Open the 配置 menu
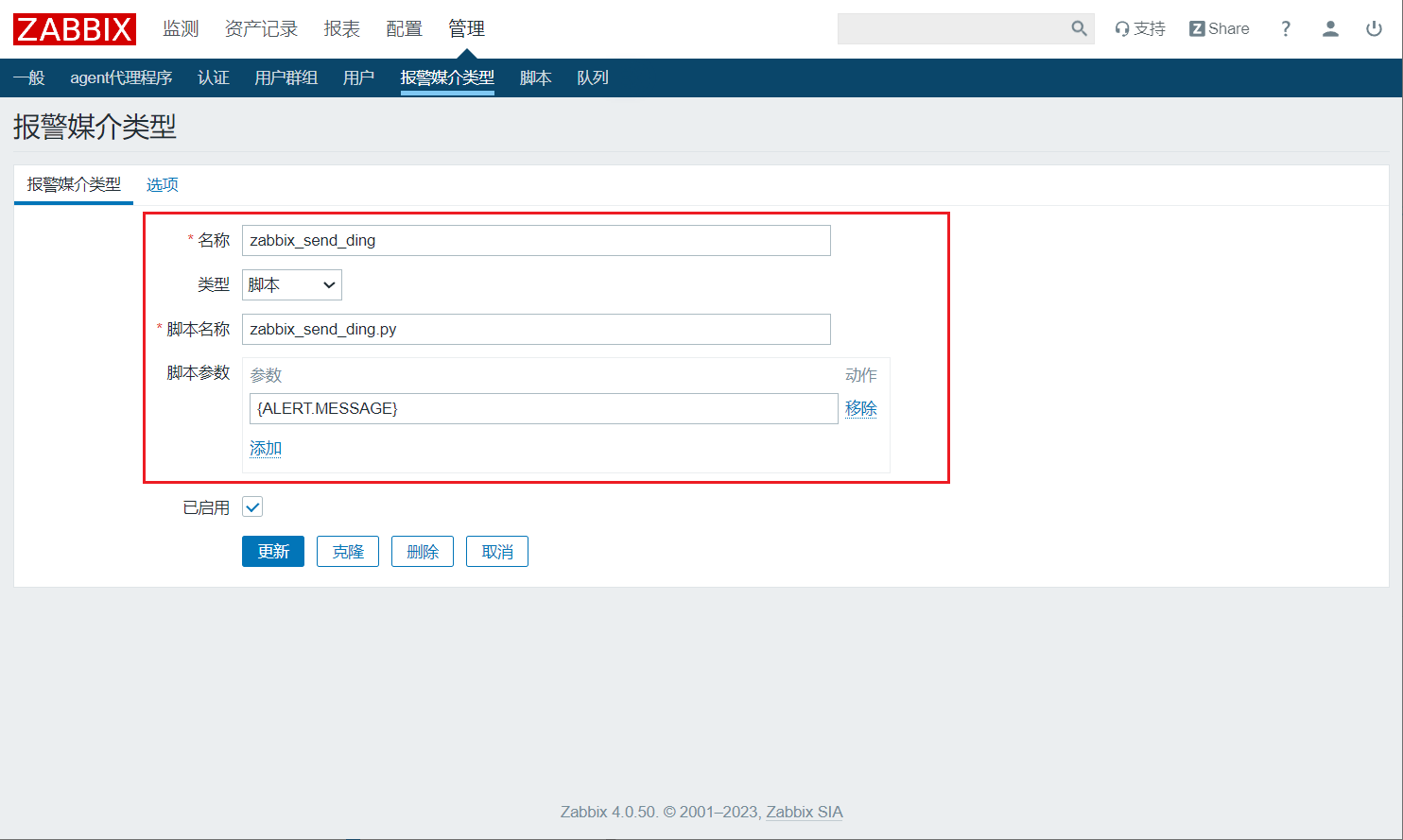Screen dimensions: 1403x840 point(404,29)
